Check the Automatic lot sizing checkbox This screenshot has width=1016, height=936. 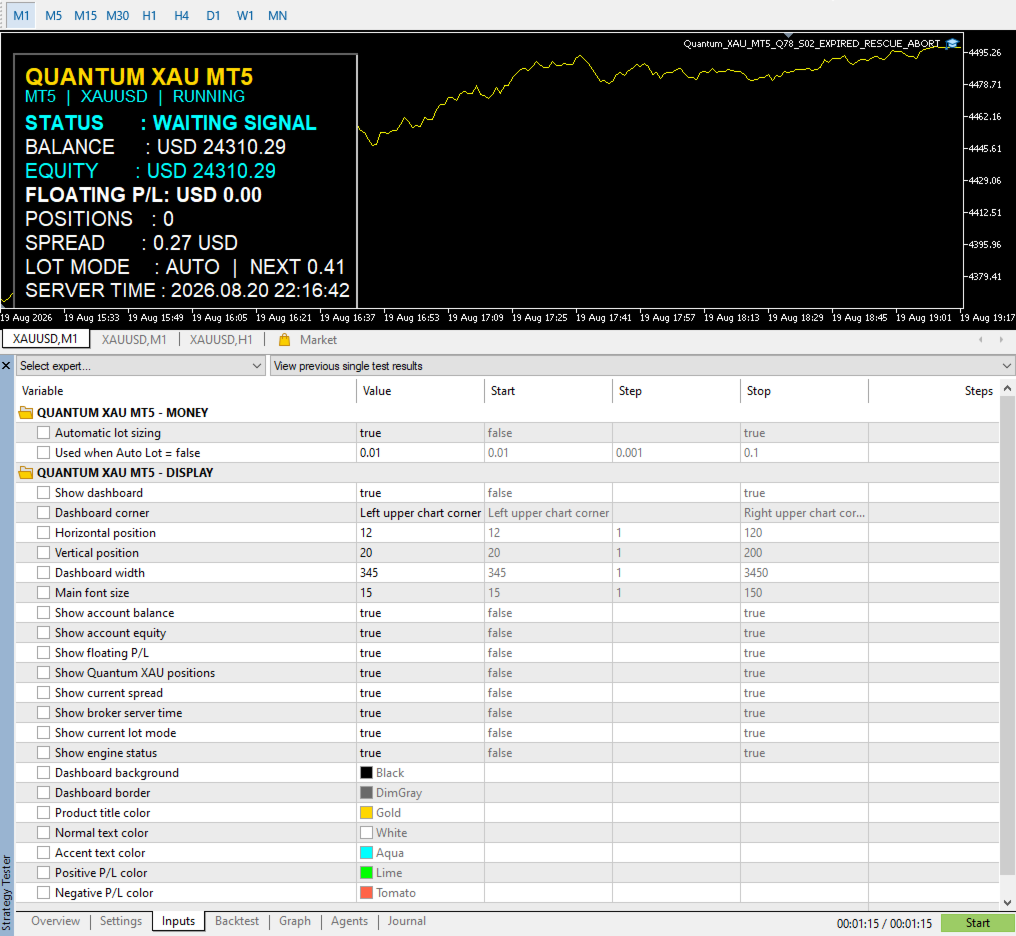(43, 433)
